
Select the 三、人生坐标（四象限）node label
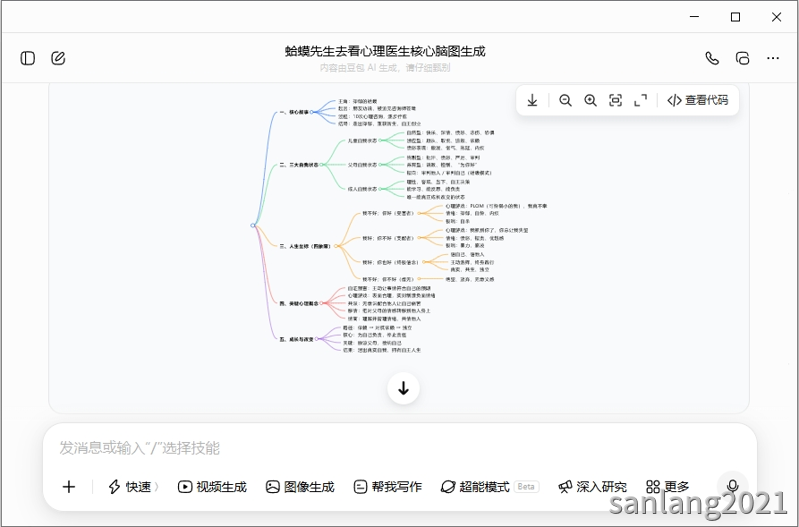pyautogui.click(x=305, y=246)
